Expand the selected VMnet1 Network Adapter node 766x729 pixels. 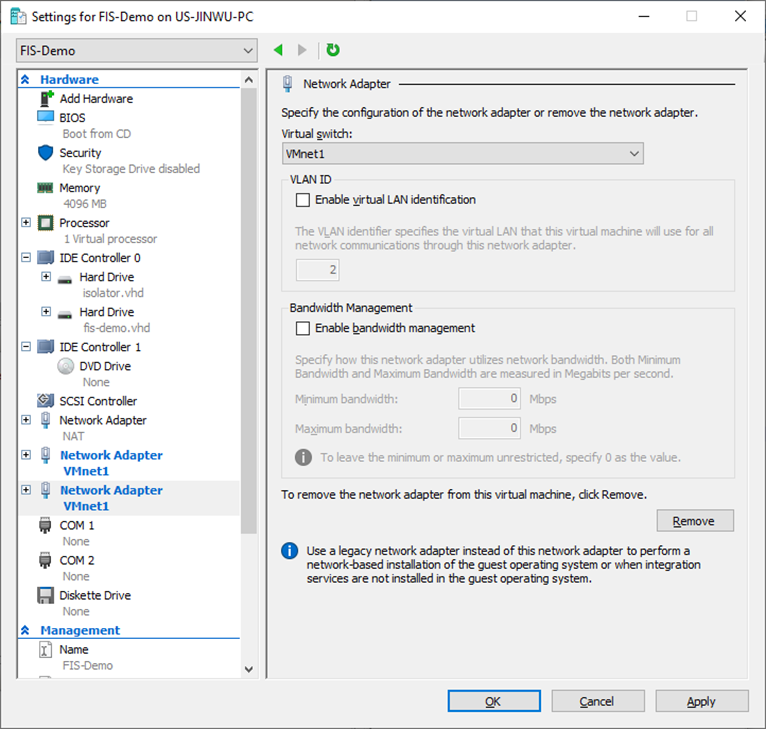point(26,490)
